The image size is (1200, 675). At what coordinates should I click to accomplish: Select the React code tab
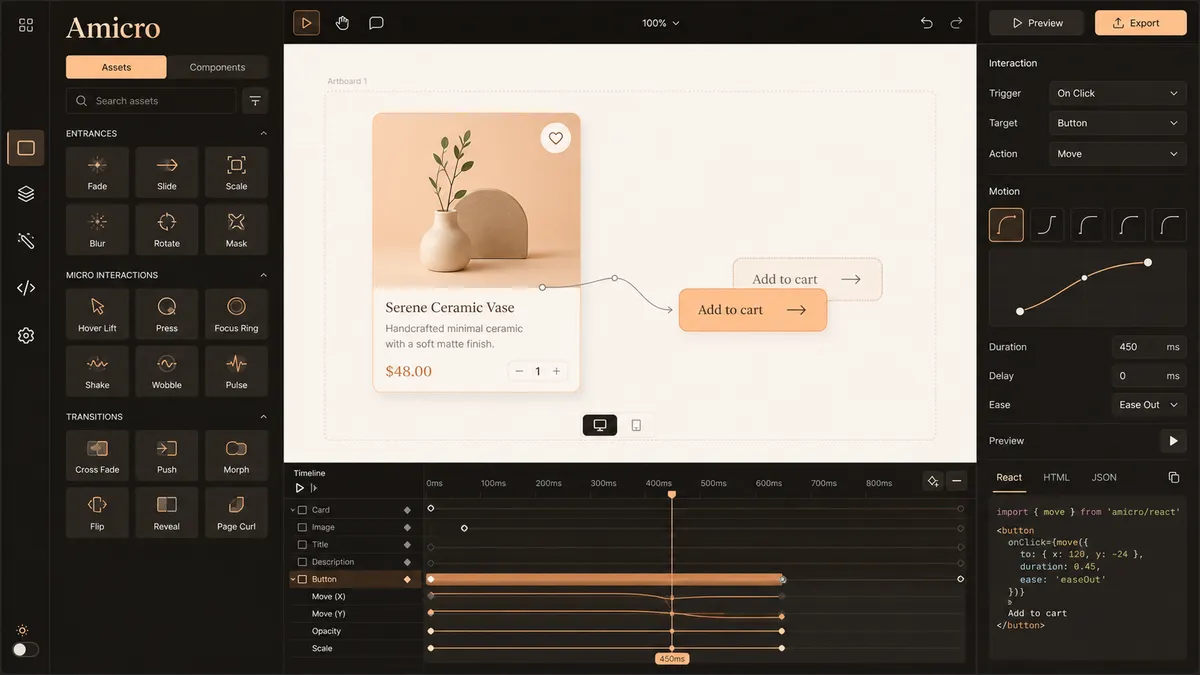(1009, 478)
